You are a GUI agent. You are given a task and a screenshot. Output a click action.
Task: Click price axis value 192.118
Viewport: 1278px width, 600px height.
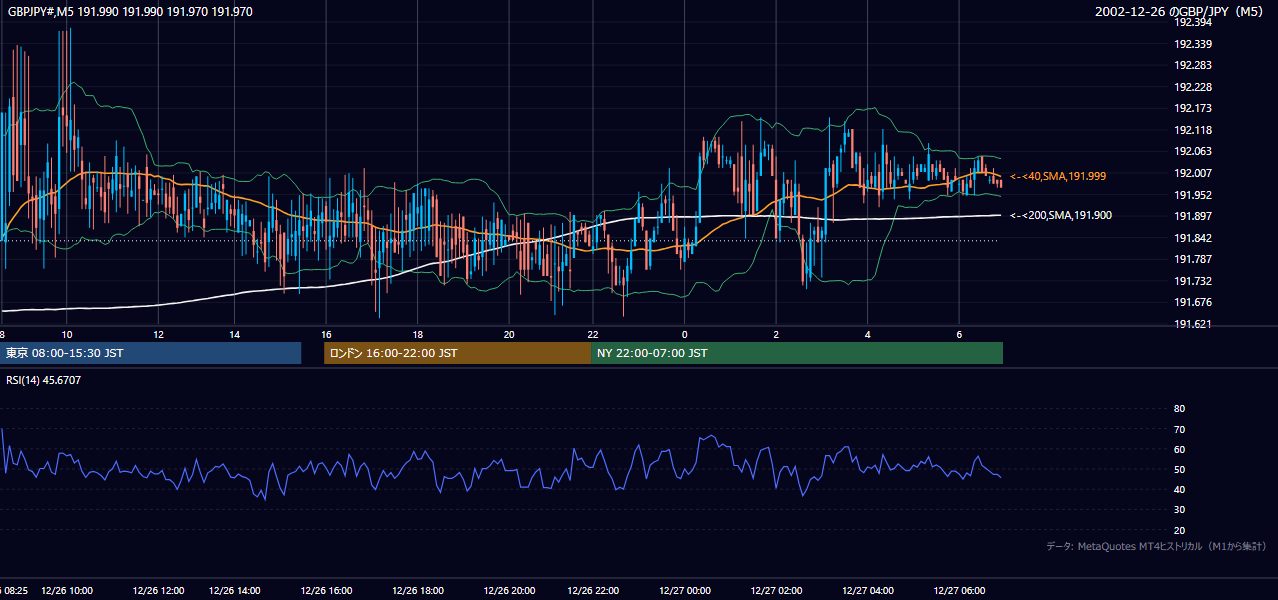click(x=1193, y=130)
